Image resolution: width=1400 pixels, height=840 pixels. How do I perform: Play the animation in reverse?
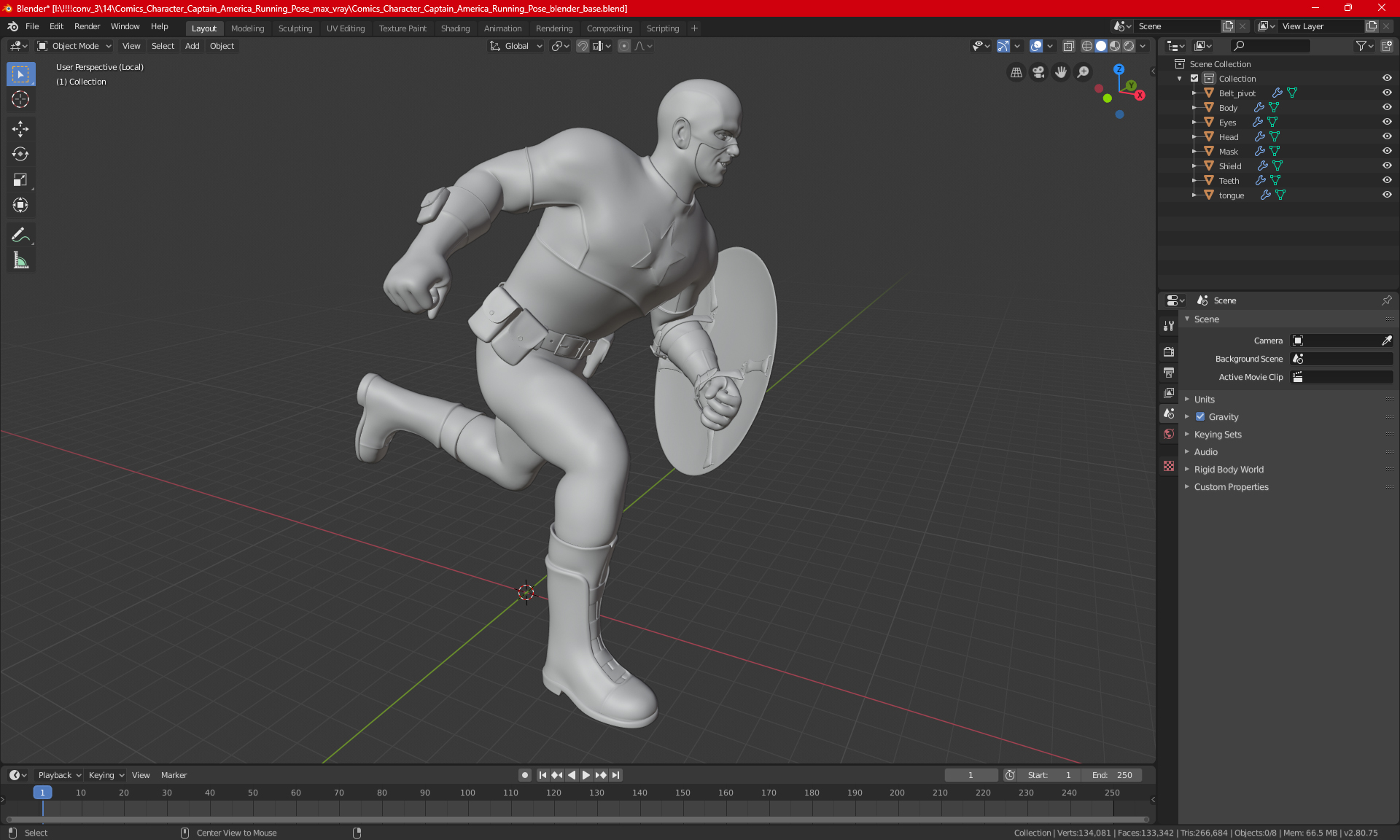point(572,775)
